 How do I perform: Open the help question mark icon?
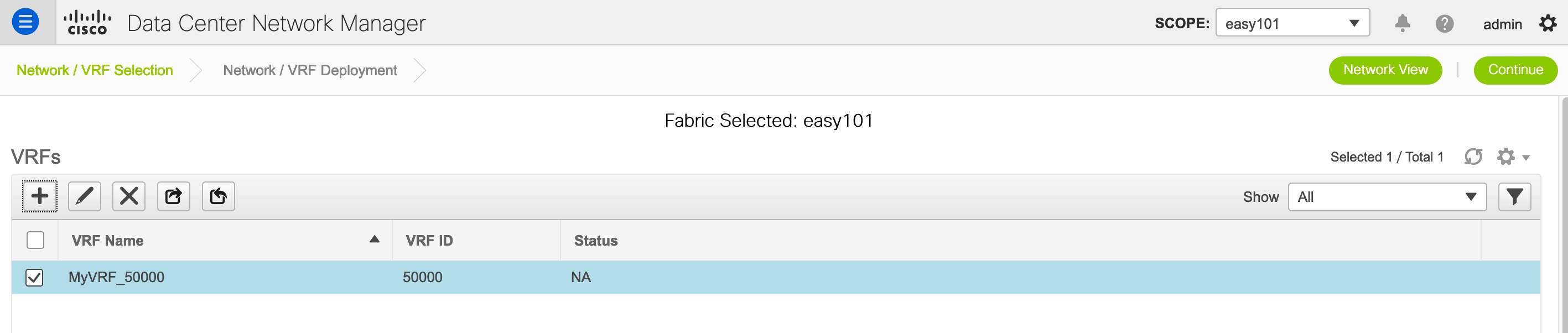click(x=1444, y=23)
